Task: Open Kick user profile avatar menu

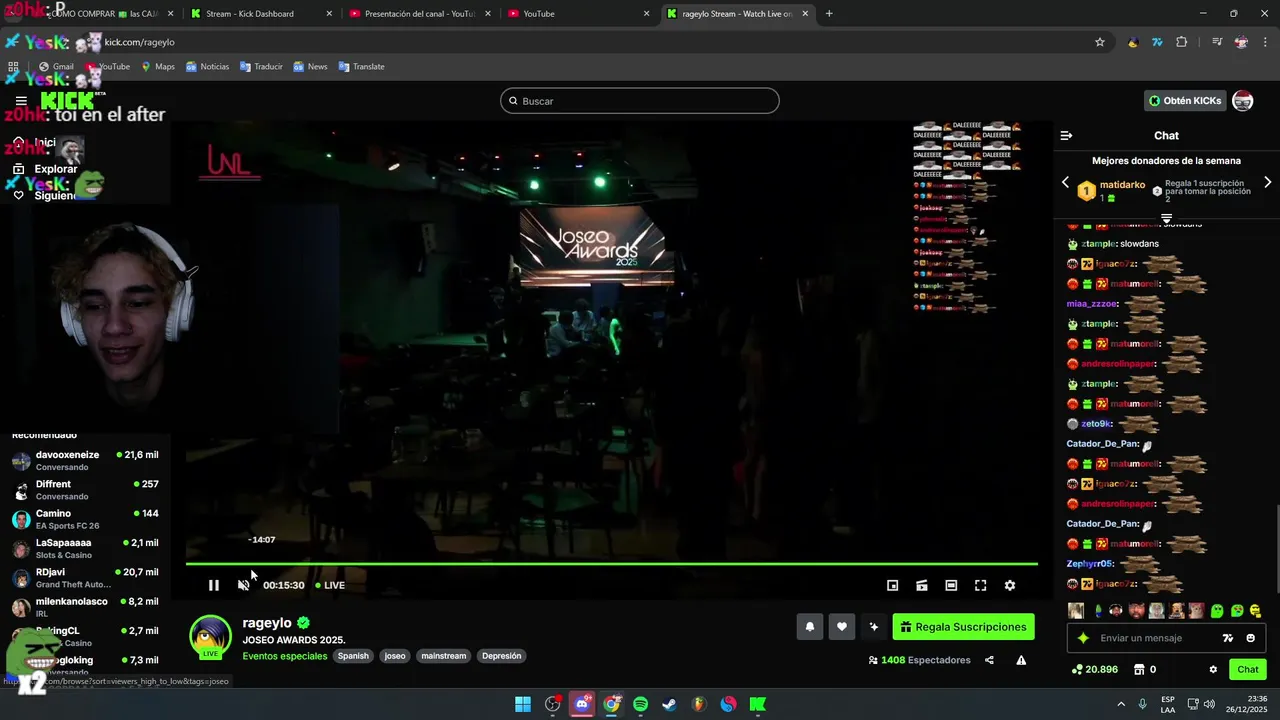Action: pos(1243,101)
